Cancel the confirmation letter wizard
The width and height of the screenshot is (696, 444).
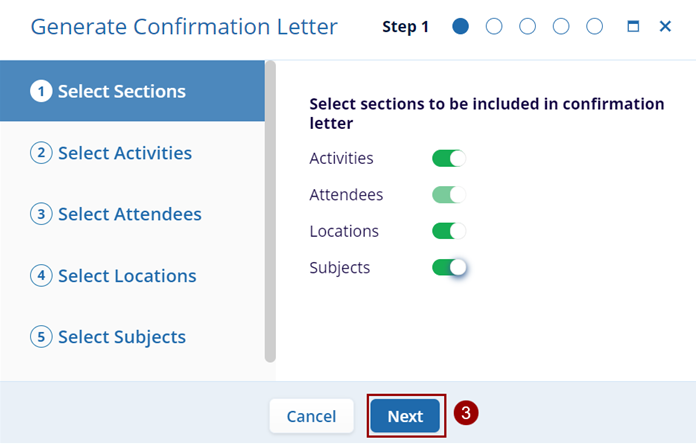[x=311, y=416]
